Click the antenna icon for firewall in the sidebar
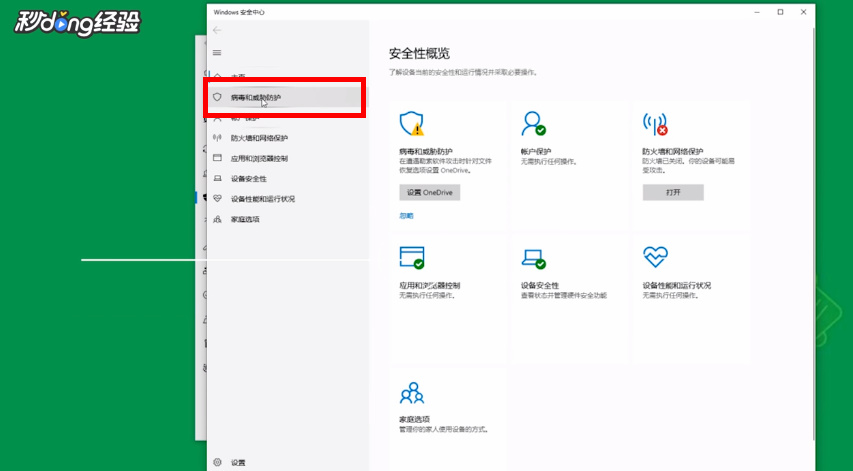 point(217,138)
